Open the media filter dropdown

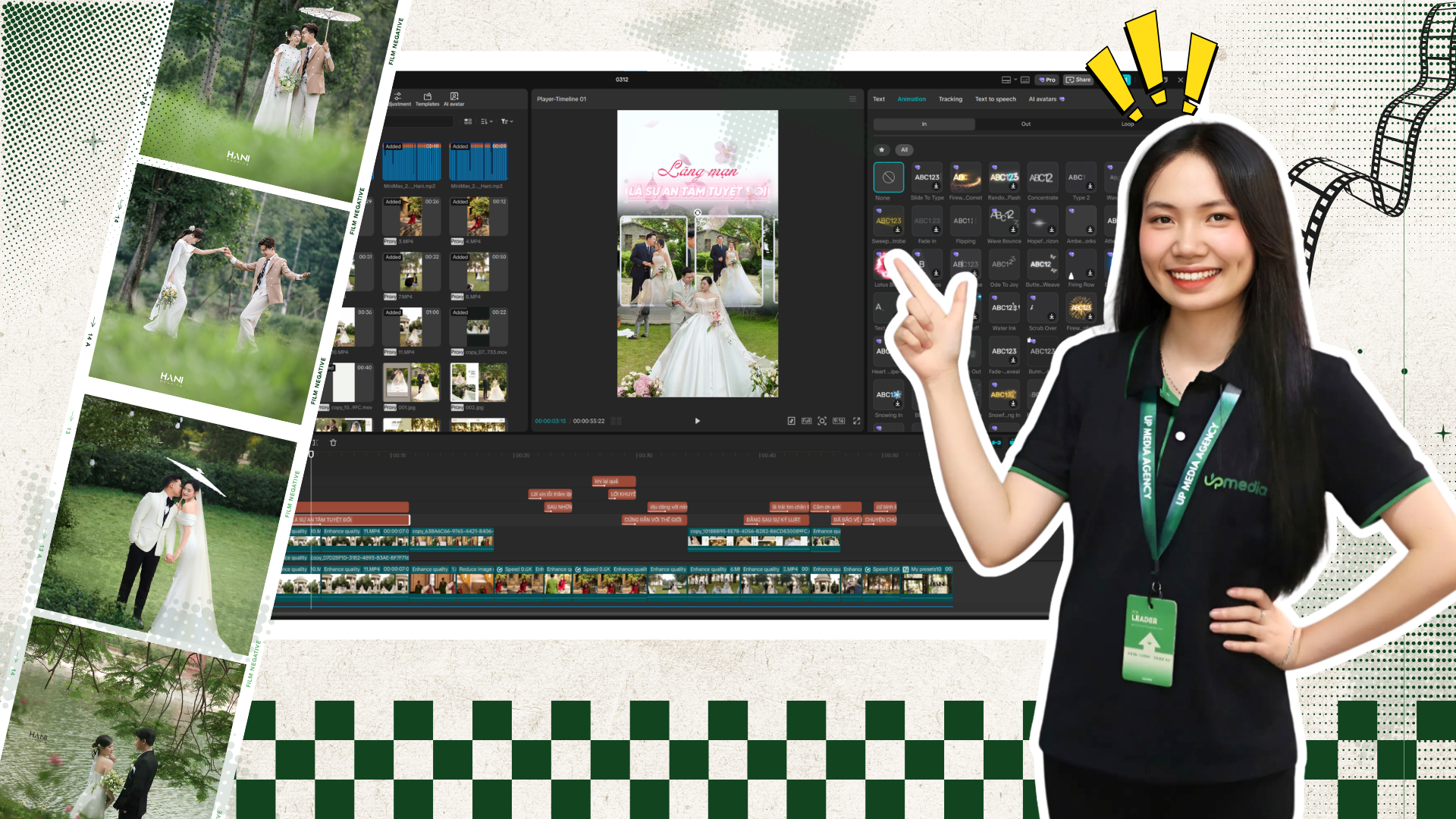coord(507,121)
